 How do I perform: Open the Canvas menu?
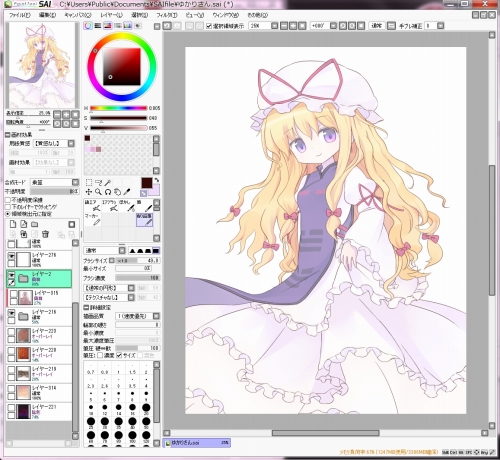tap(78, 15)
